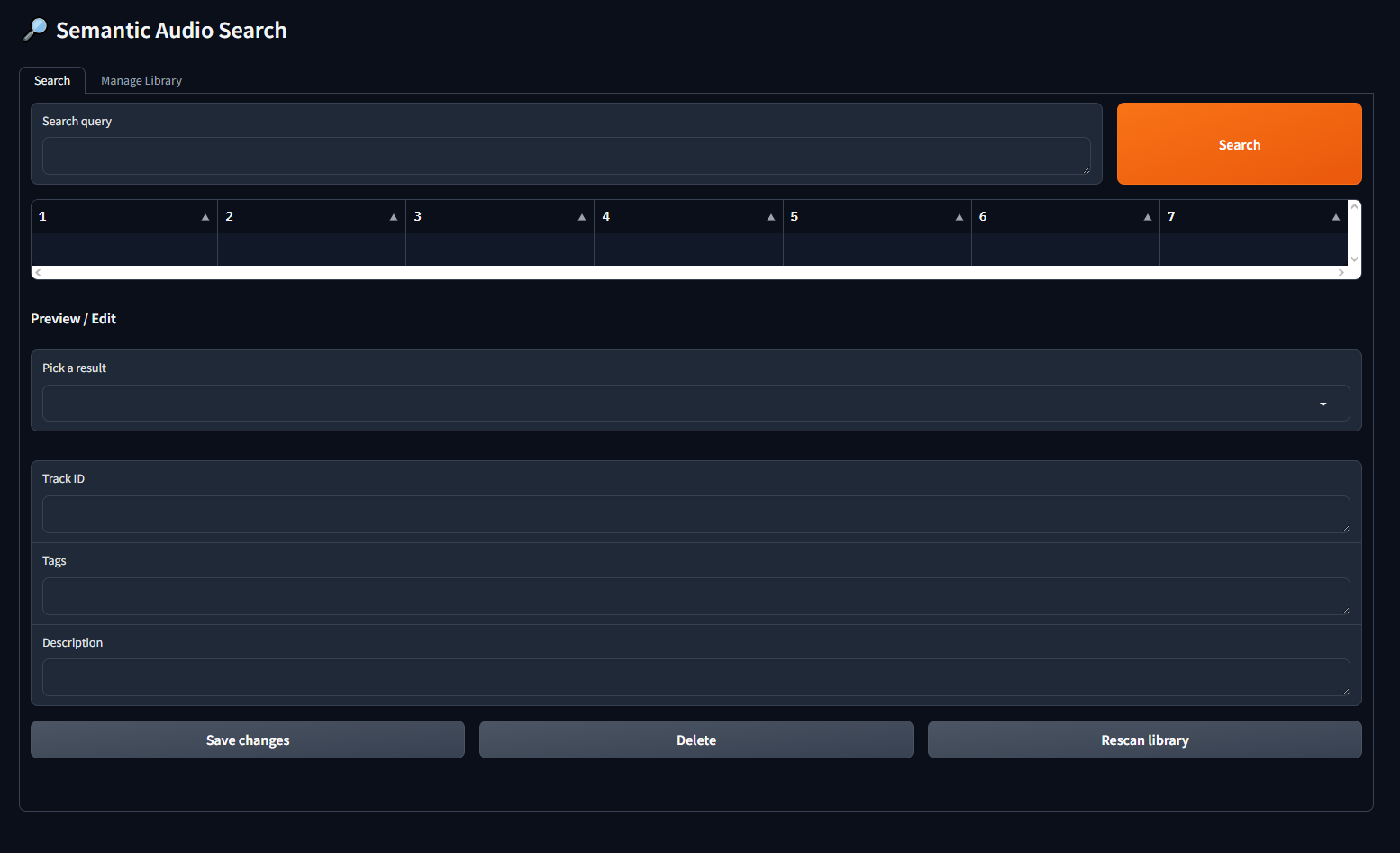Click sort arrow on column 7

1336,217
